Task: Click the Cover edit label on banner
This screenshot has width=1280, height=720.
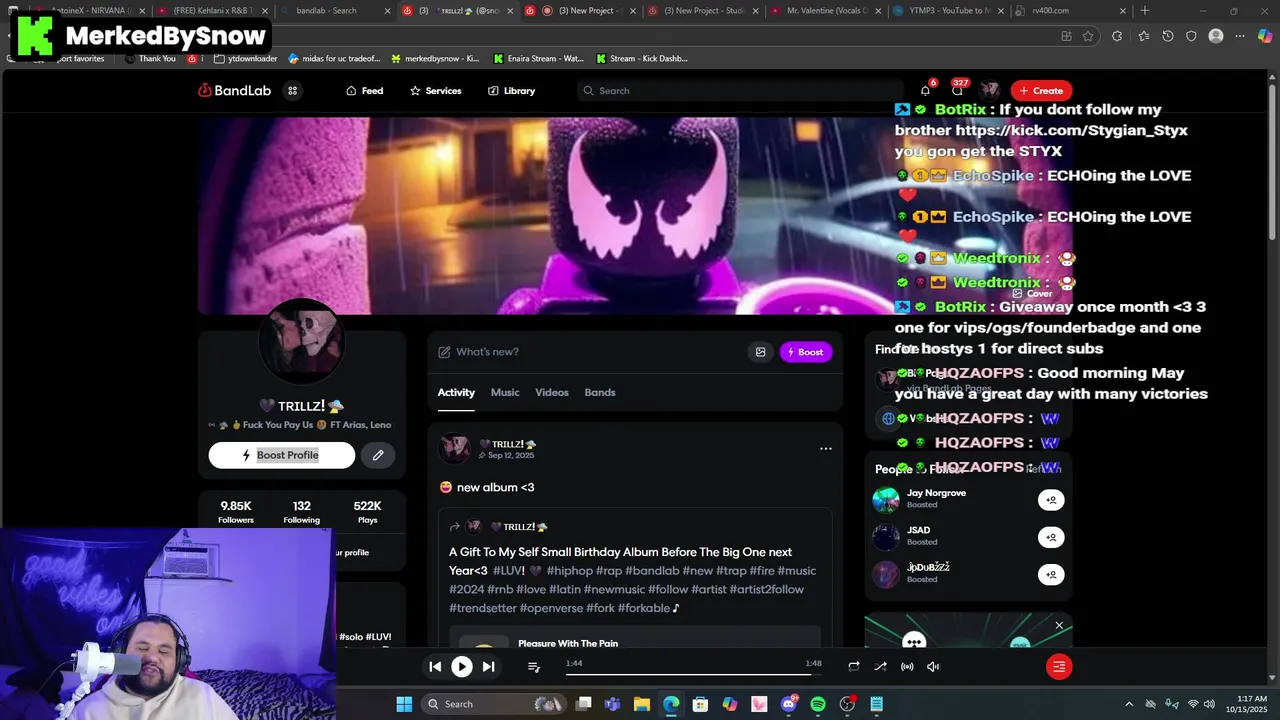Action: 1033,294
